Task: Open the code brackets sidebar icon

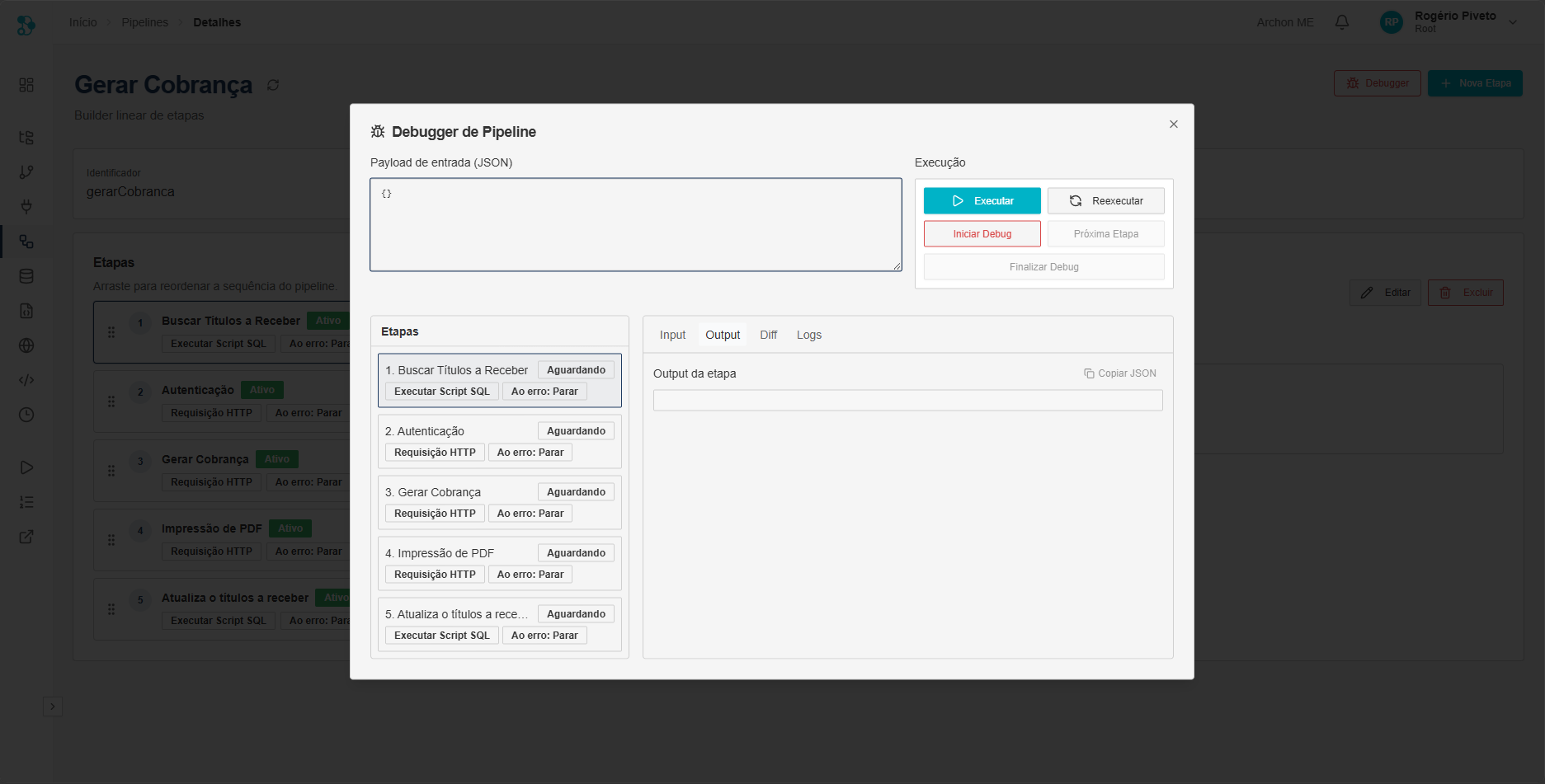Action: tap(26, 380)
